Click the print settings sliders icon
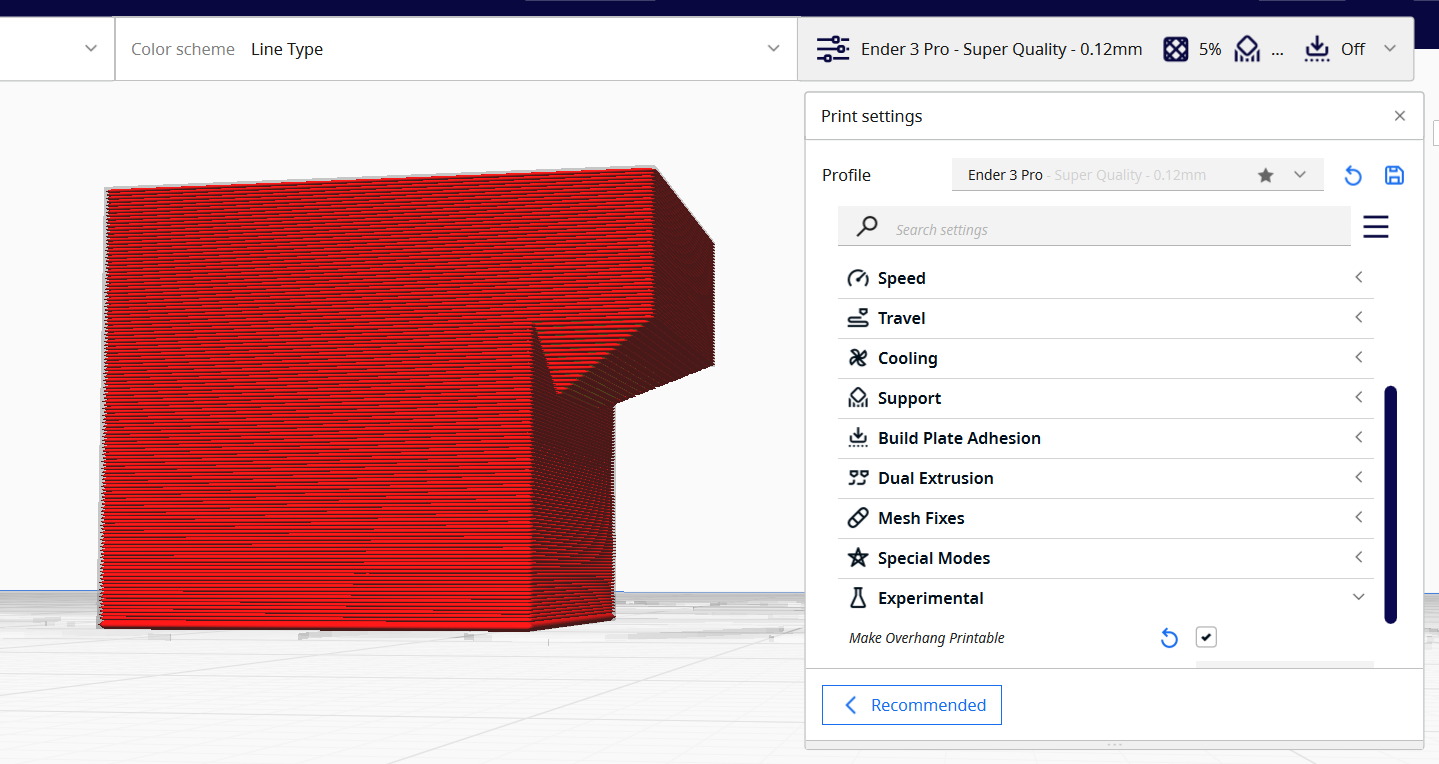The width and height of the screenshot is (1439, 764). [x=832, y=49]
